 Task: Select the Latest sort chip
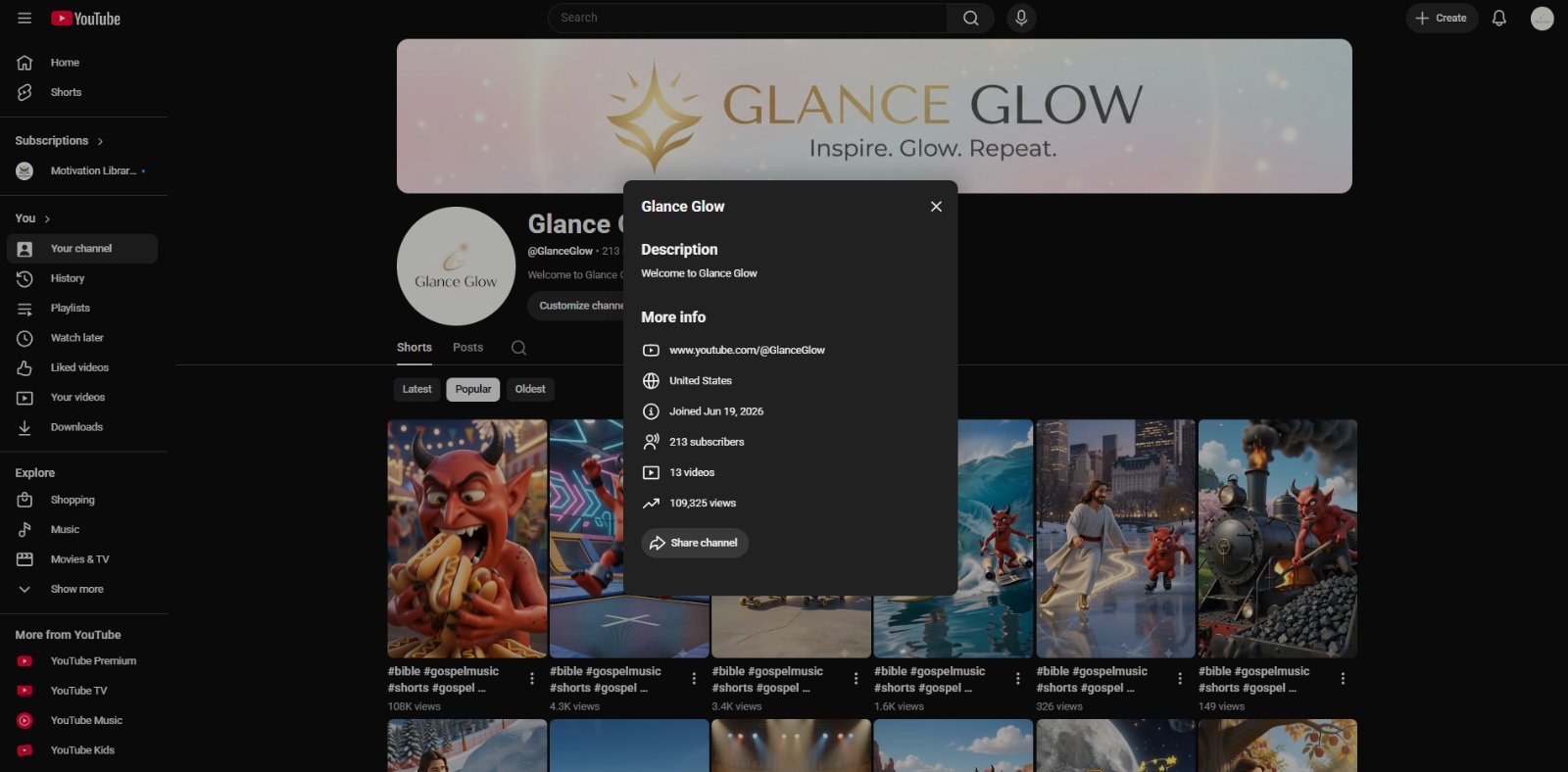[x=416, y=389]
